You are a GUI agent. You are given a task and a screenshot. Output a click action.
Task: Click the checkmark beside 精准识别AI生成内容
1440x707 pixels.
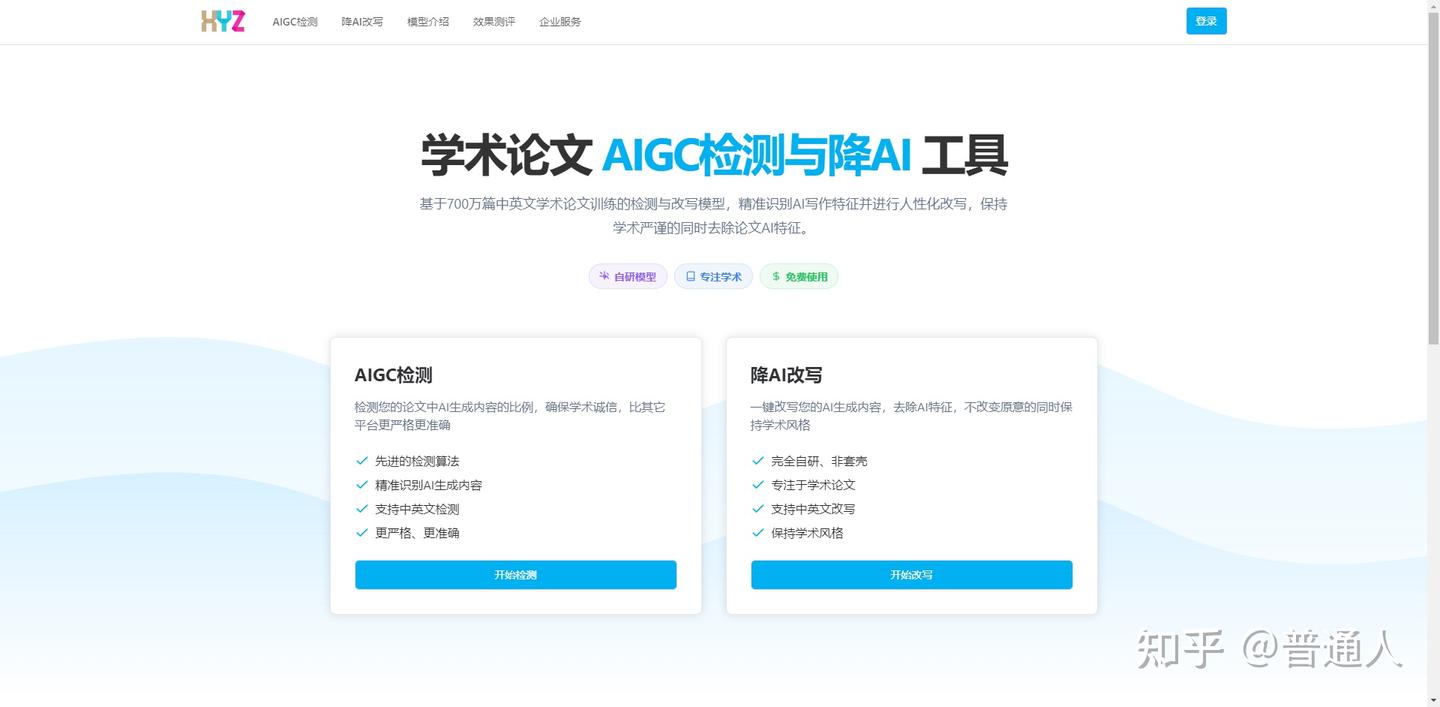[361, 485]
